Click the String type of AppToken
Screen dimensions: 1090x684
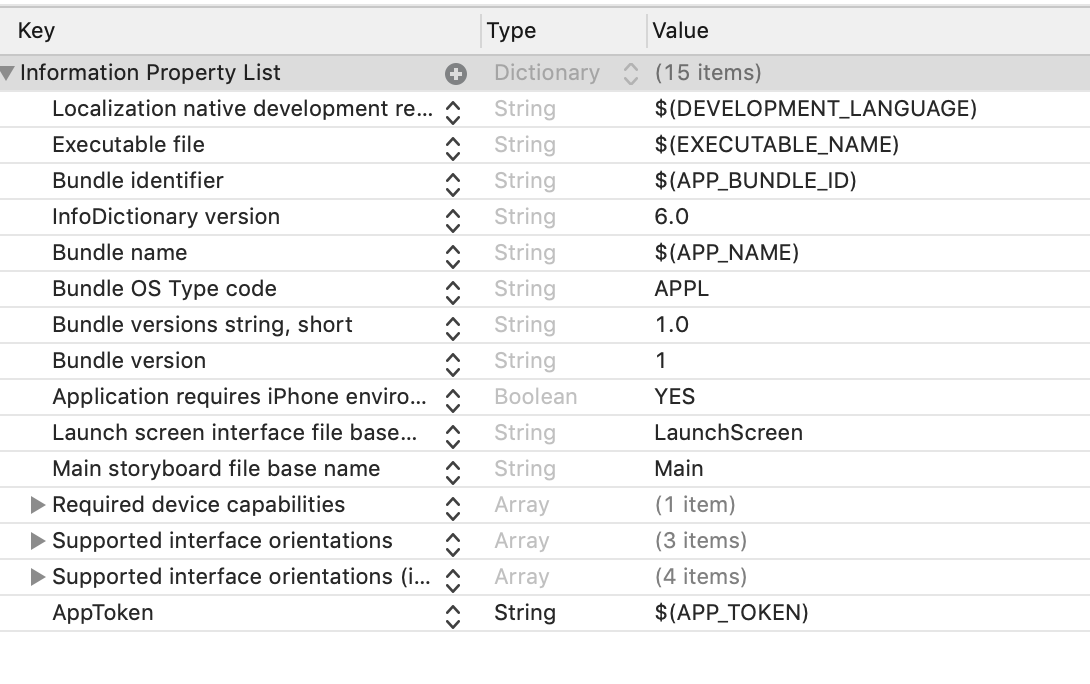(524, 613)
